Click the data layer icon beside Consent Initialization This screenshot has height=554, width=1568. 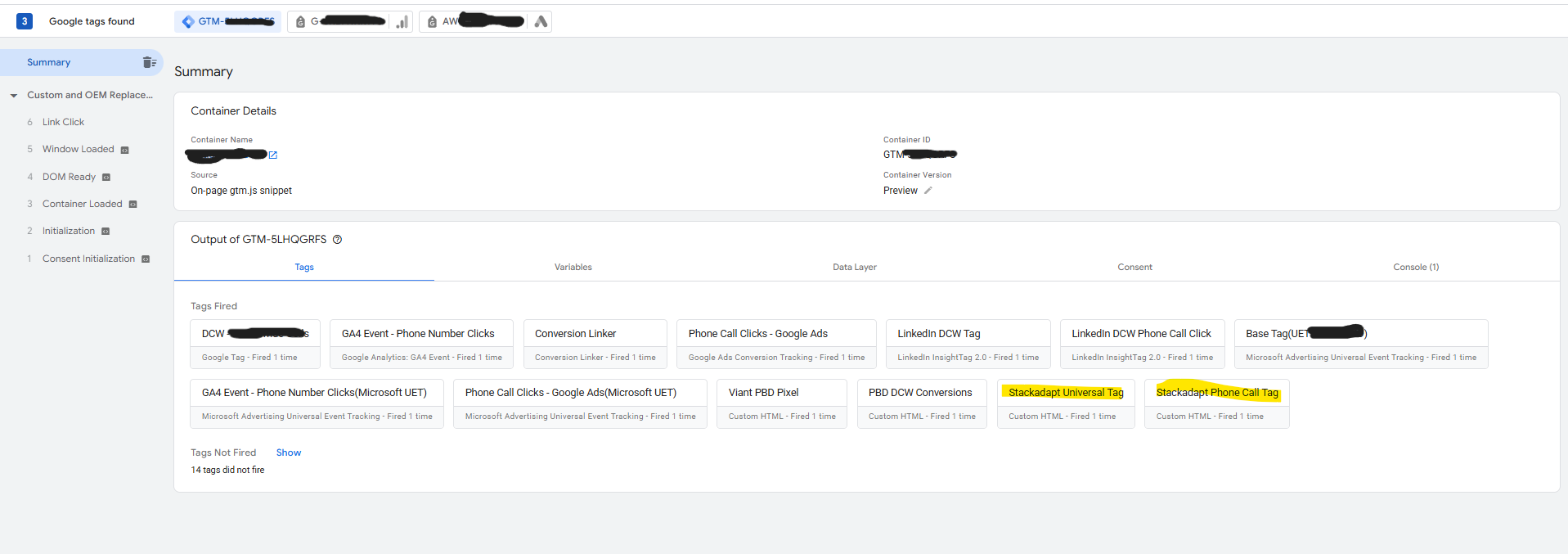pyautogui.click(x=146, y=259)
